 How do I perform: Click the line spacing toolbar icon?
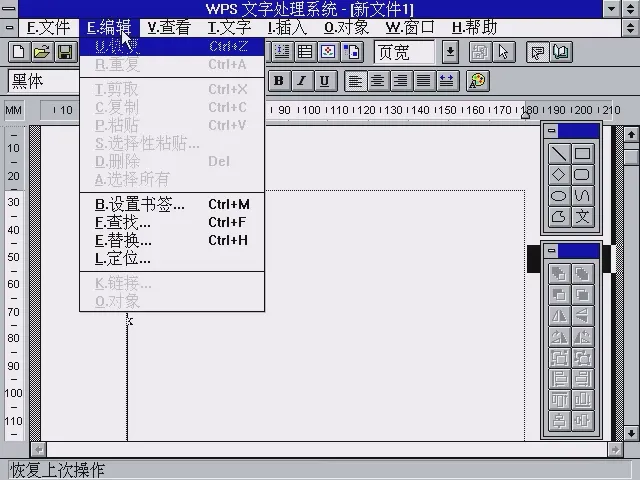(x=282, y=52)
